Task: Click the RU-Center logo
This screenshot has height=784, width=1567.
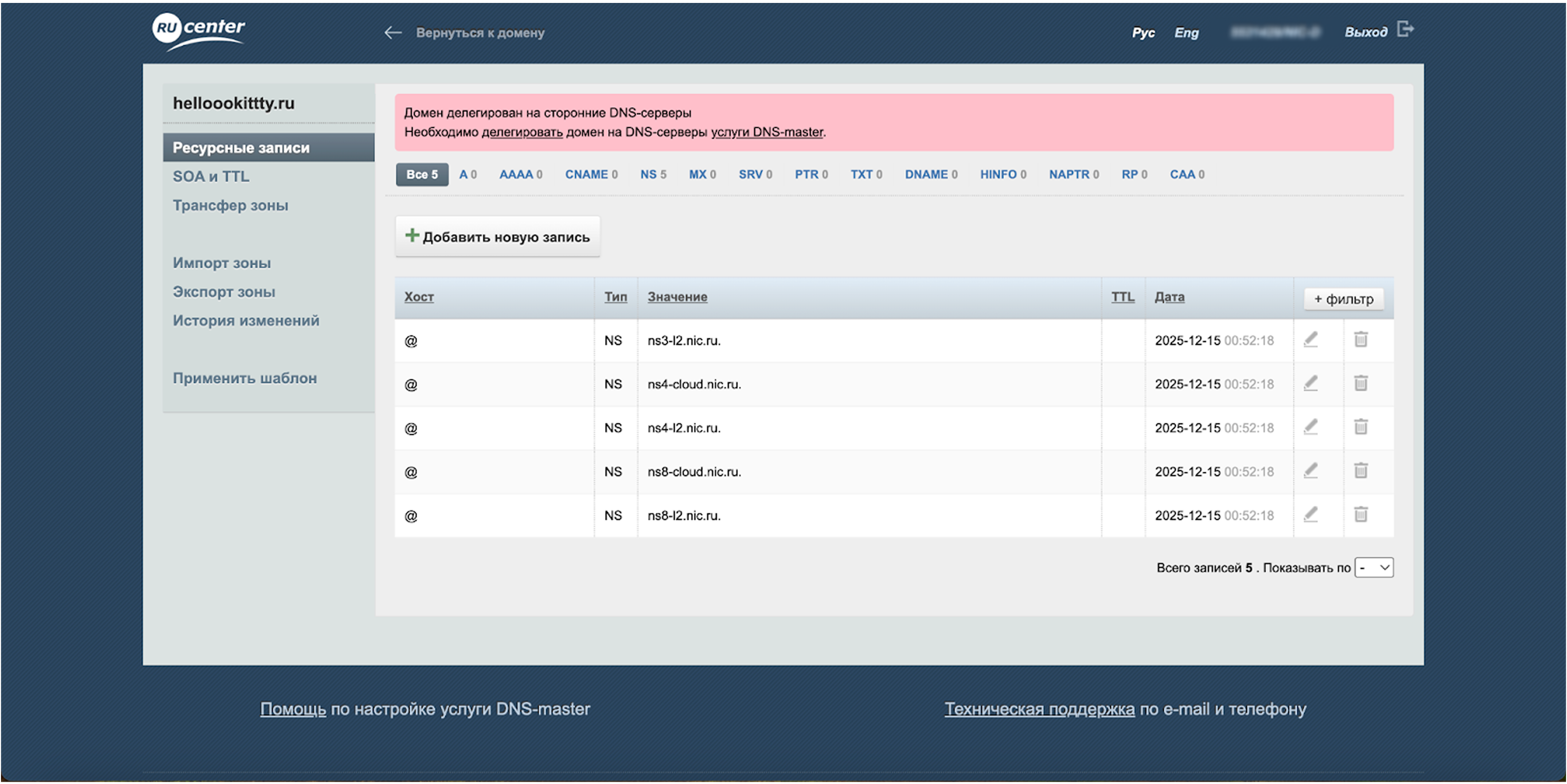Action: click(x=198, y=32)
